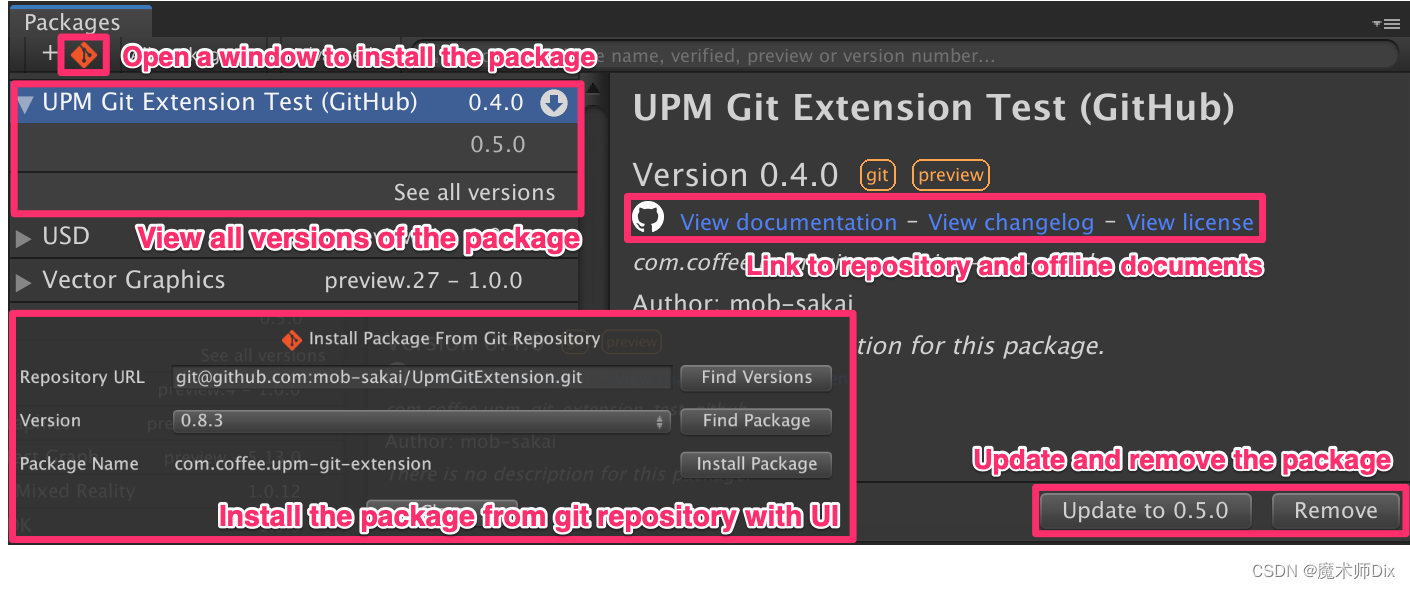The image size is (1410, 589).
Task: Open the GitHub repository octocat icon
Action: [649, 218]
